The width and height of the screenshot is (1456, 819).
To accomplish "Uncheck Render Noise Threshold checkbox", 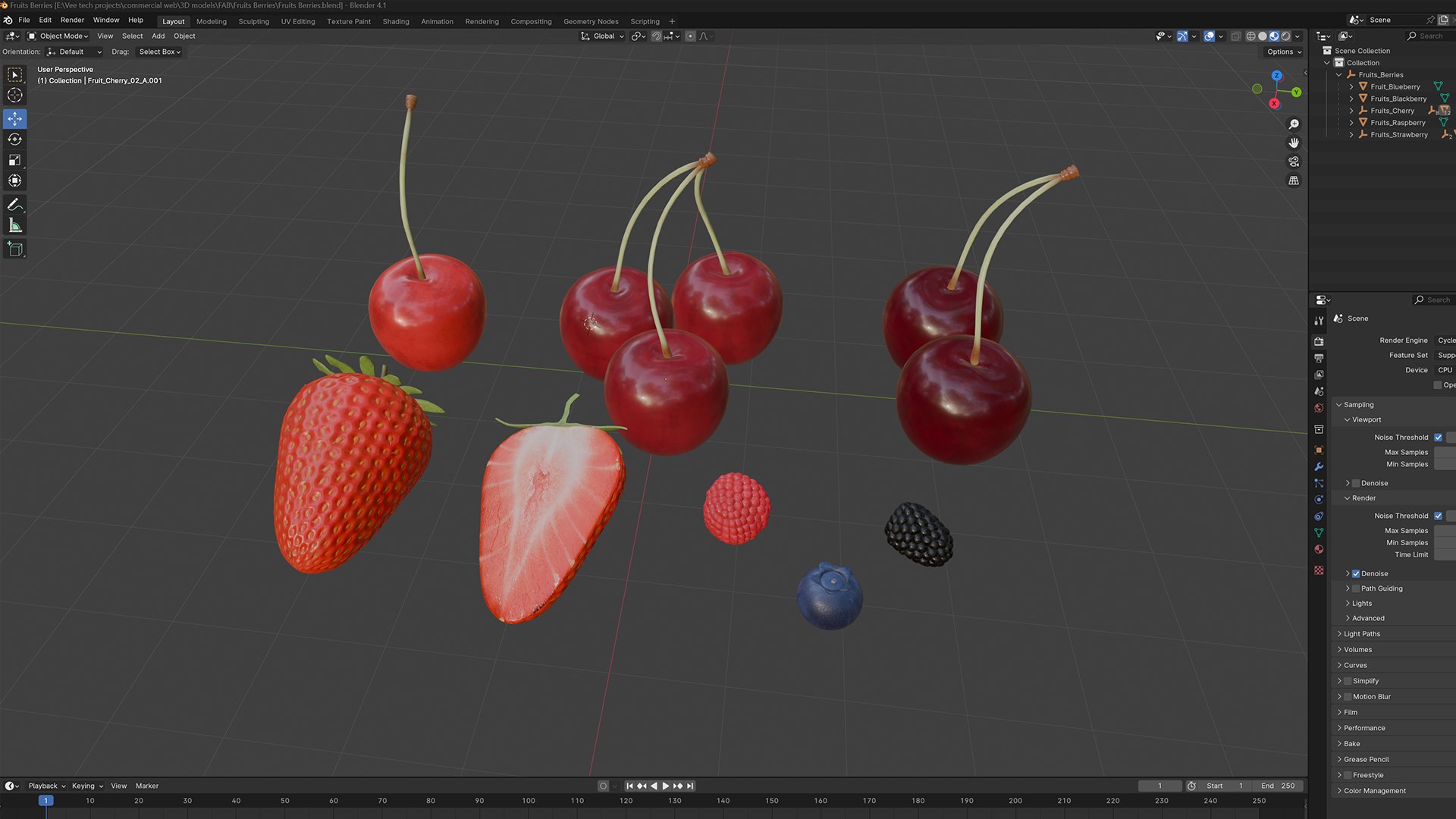I will click(1438, 516).
